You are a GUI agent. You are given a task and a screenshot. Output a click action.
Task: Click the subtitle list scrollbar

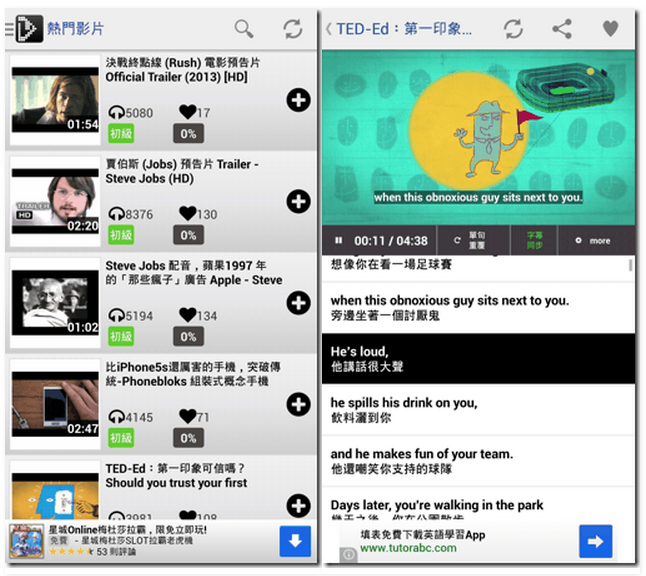click(630, 265)
